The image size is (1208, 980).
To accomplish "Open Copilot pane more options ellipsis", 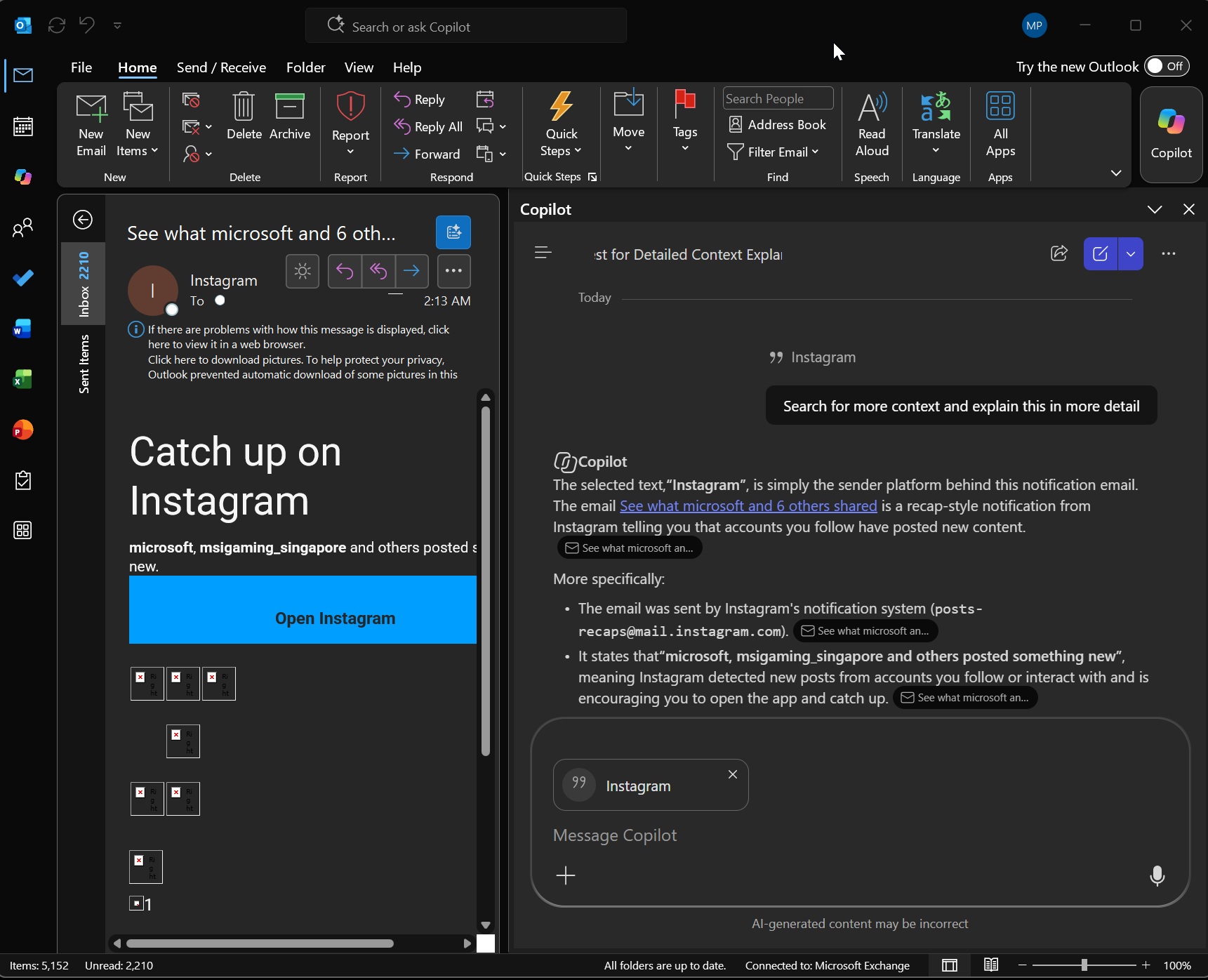I will click(x=1169, y=253).
